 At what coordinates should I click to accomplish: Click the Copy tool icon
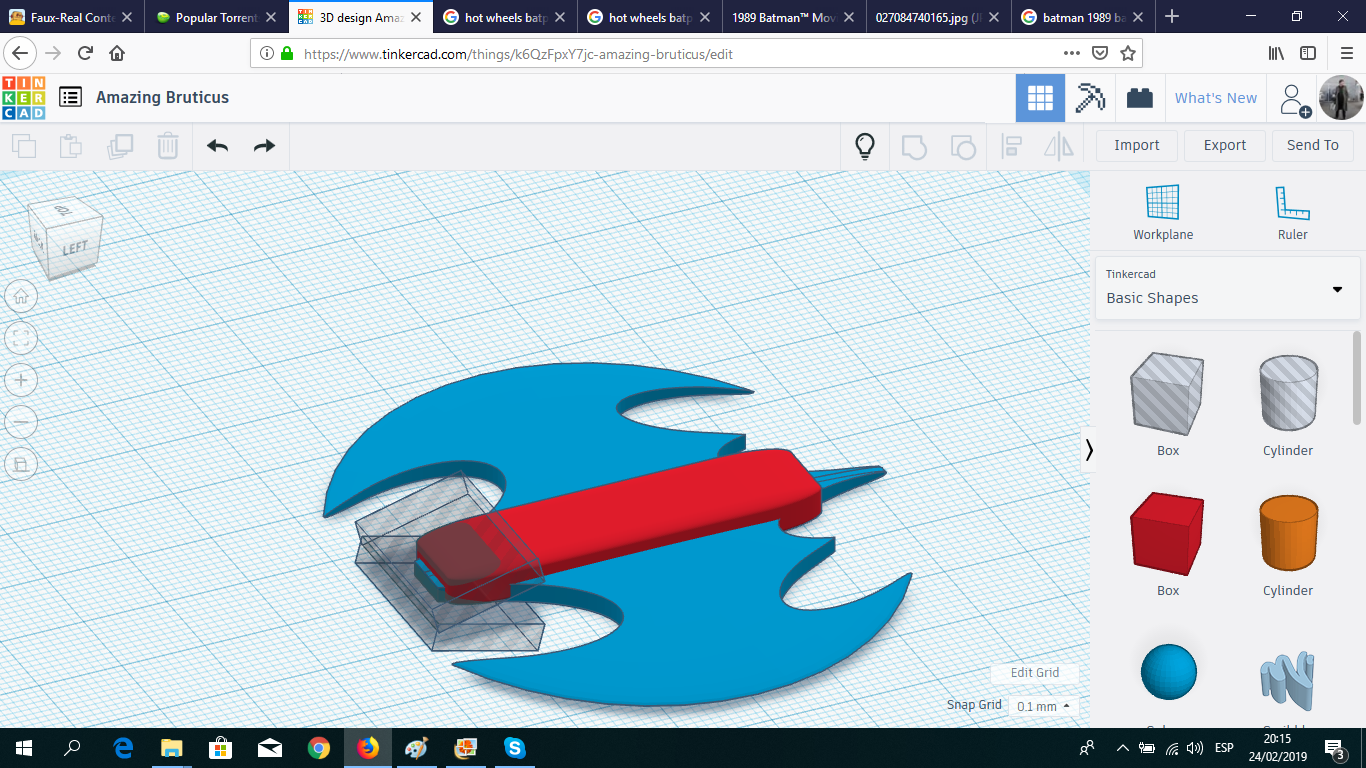24,146
